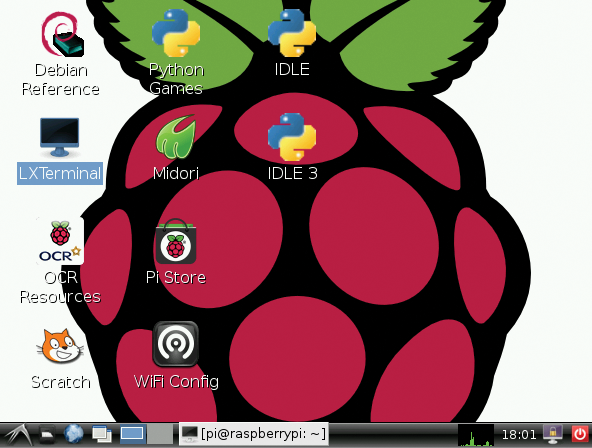Open the OCR Resources shortcut
The height and width of the screenshot is (448, 592).
tap(60, 241)
